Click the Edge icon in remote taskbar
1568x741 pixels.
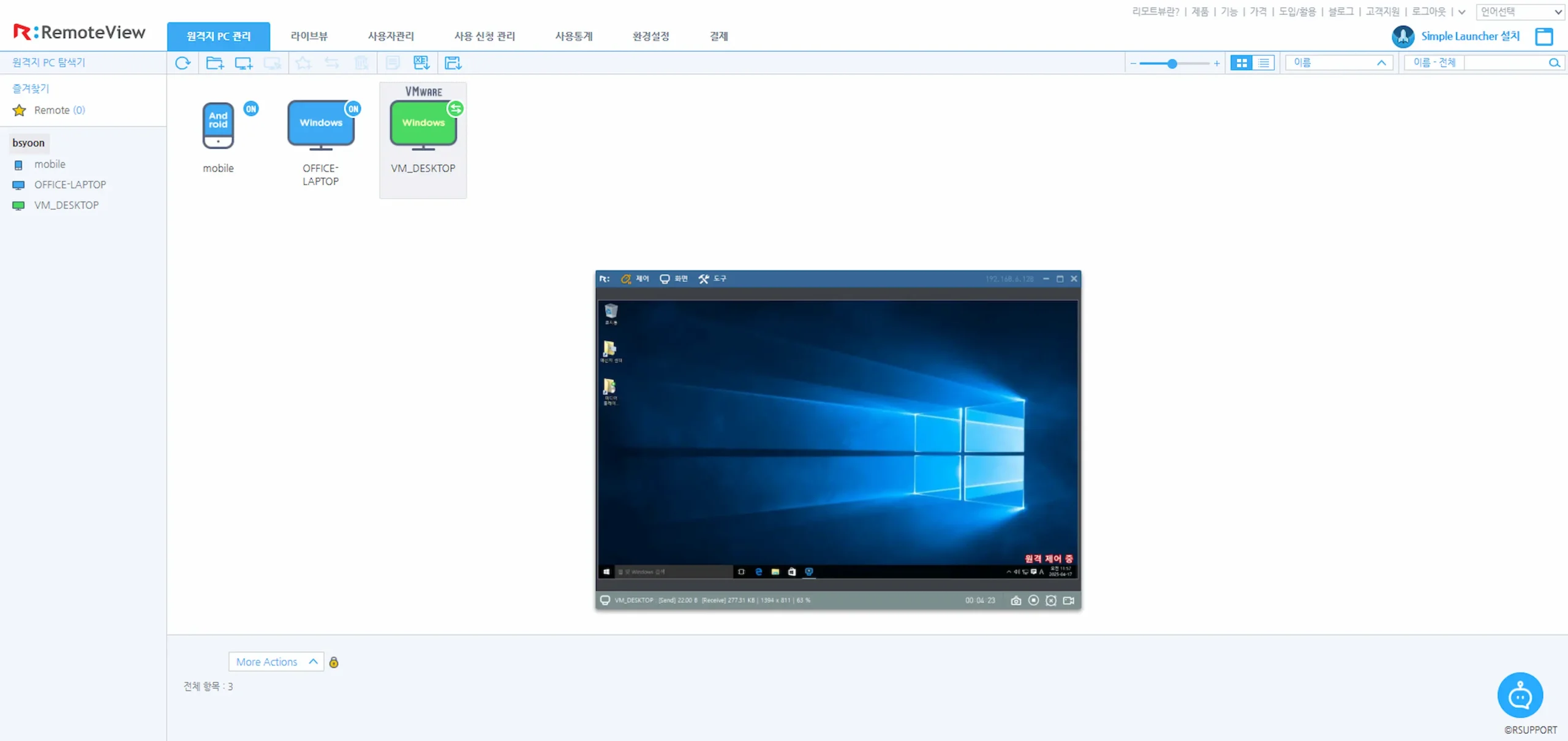758,571
